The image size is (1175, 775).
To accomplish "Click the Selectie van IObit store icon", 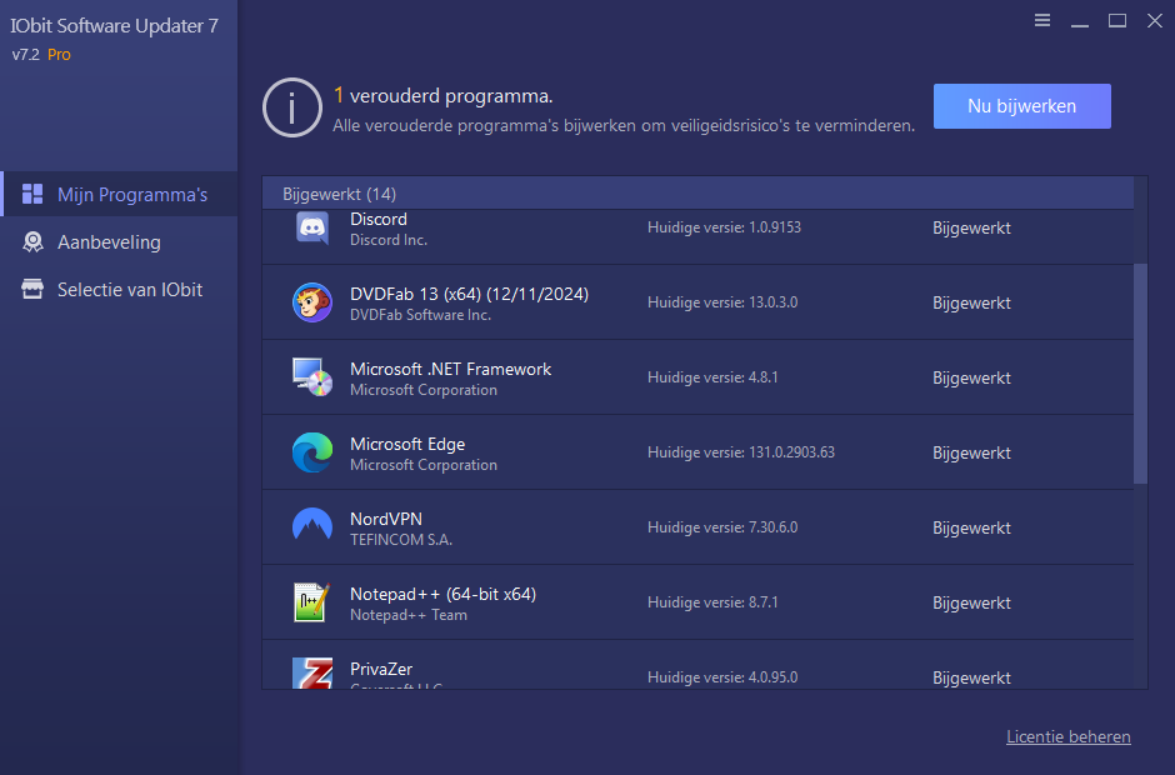I will coord(32,289).
